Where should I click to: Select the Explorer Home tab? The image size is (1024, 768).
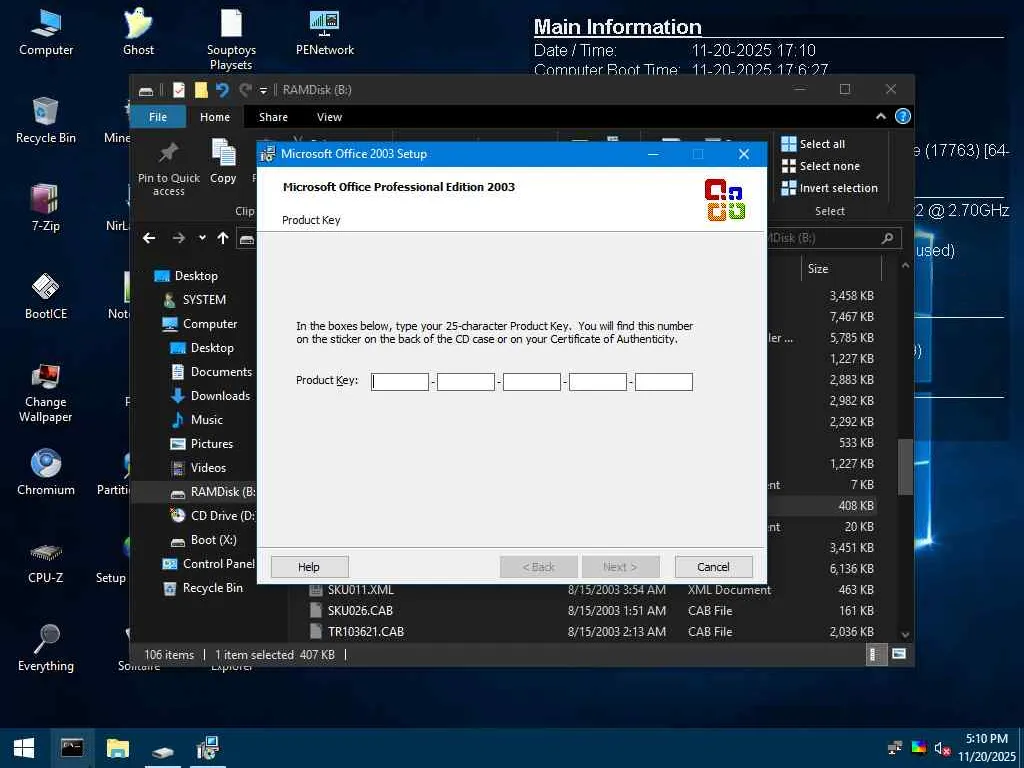coord(215,117)
